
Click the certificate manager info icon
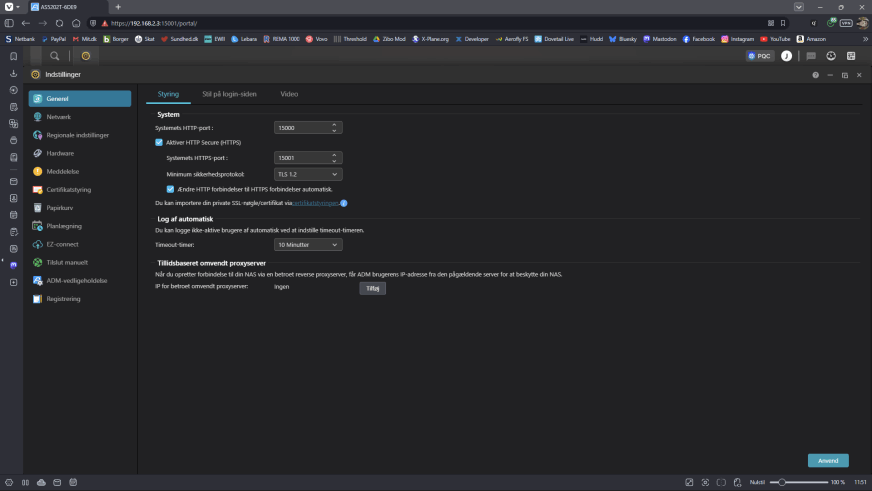point(343,203)
